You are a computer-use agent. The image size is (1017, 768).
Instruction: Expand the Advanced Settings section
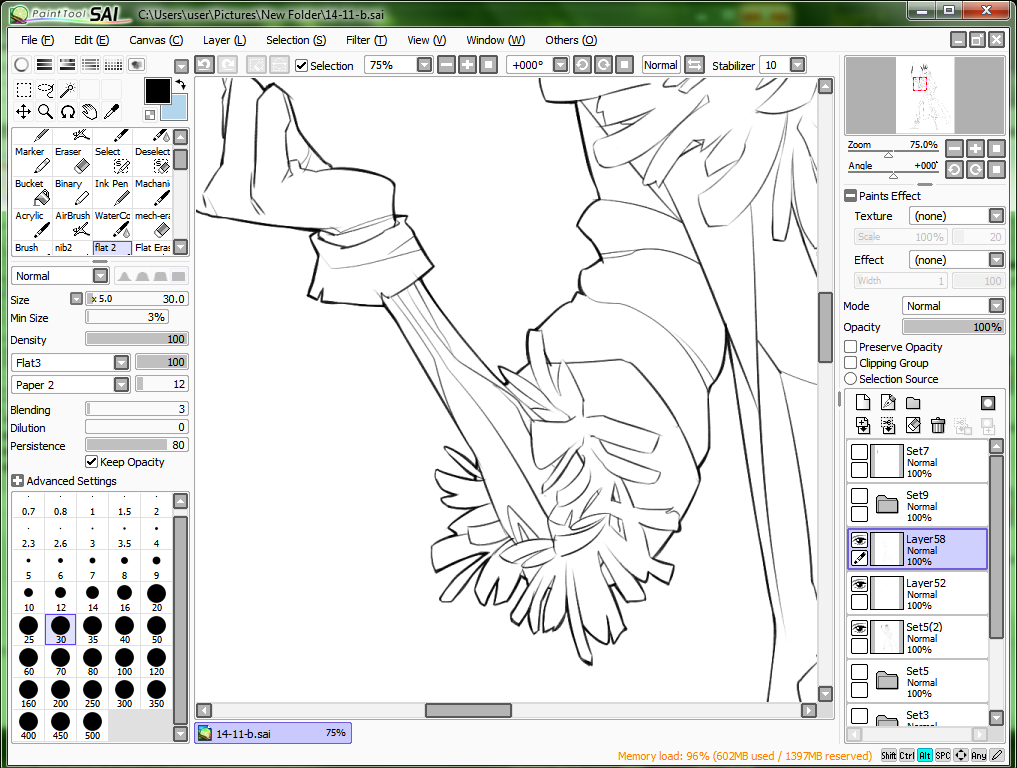[x=17, y=481]
